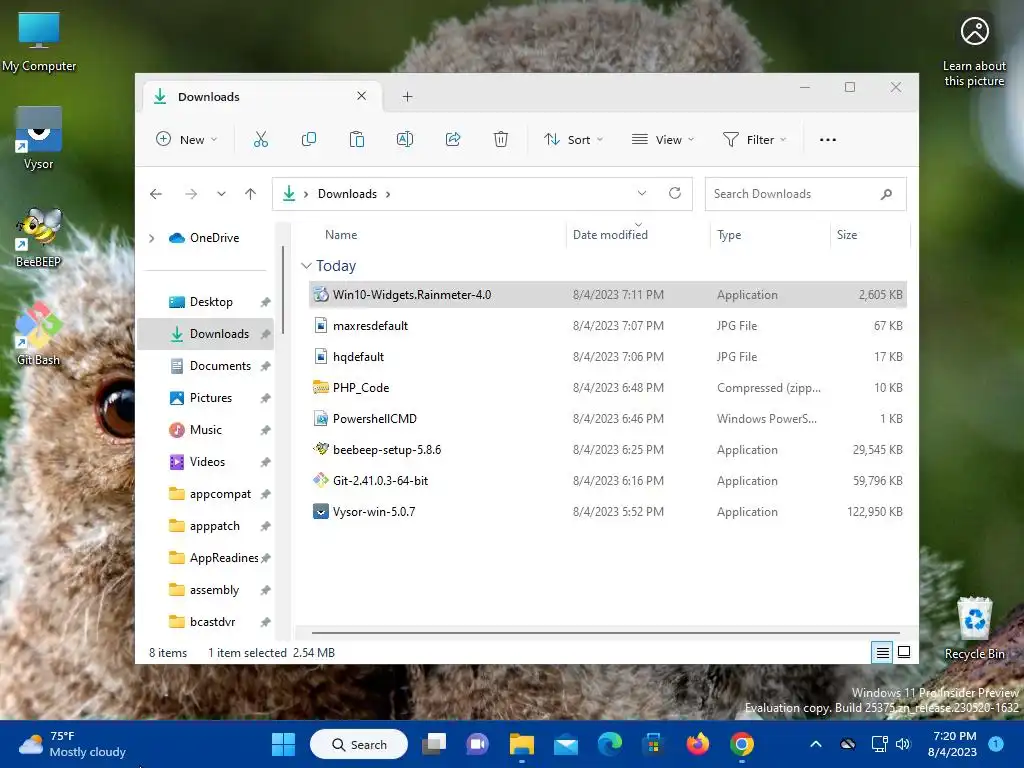
Task: Select the Recycle Bin icon
Action: (x=974, y=628)
